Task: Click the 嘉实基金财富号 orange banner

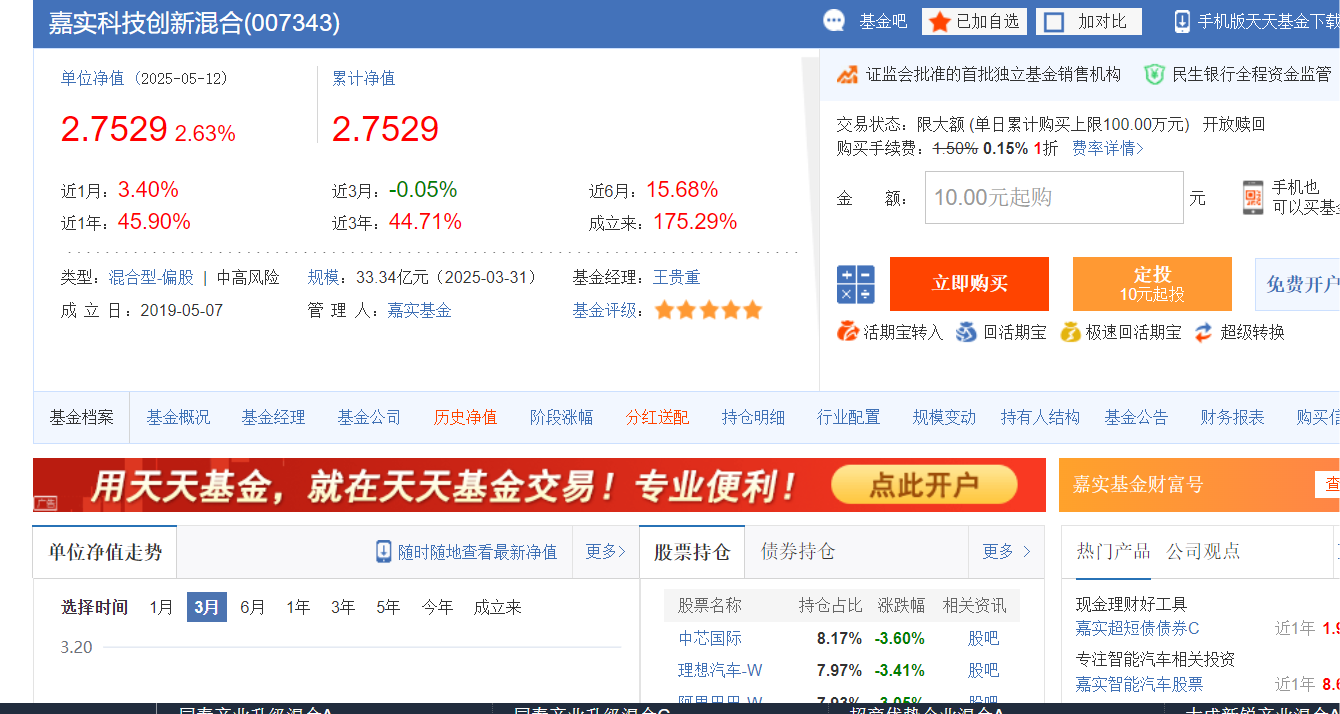Action: tap(1200, 485)
